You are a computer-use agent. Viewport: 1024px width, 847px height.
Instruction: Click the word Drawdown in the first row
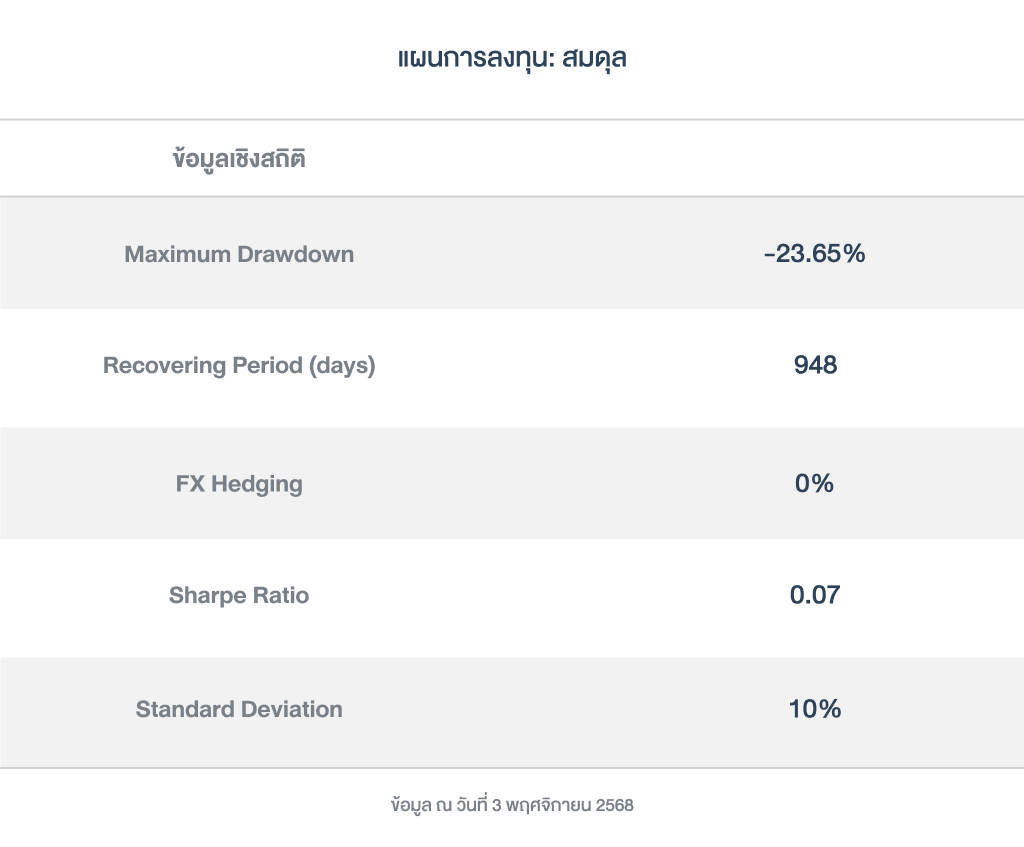coord(296,254)
